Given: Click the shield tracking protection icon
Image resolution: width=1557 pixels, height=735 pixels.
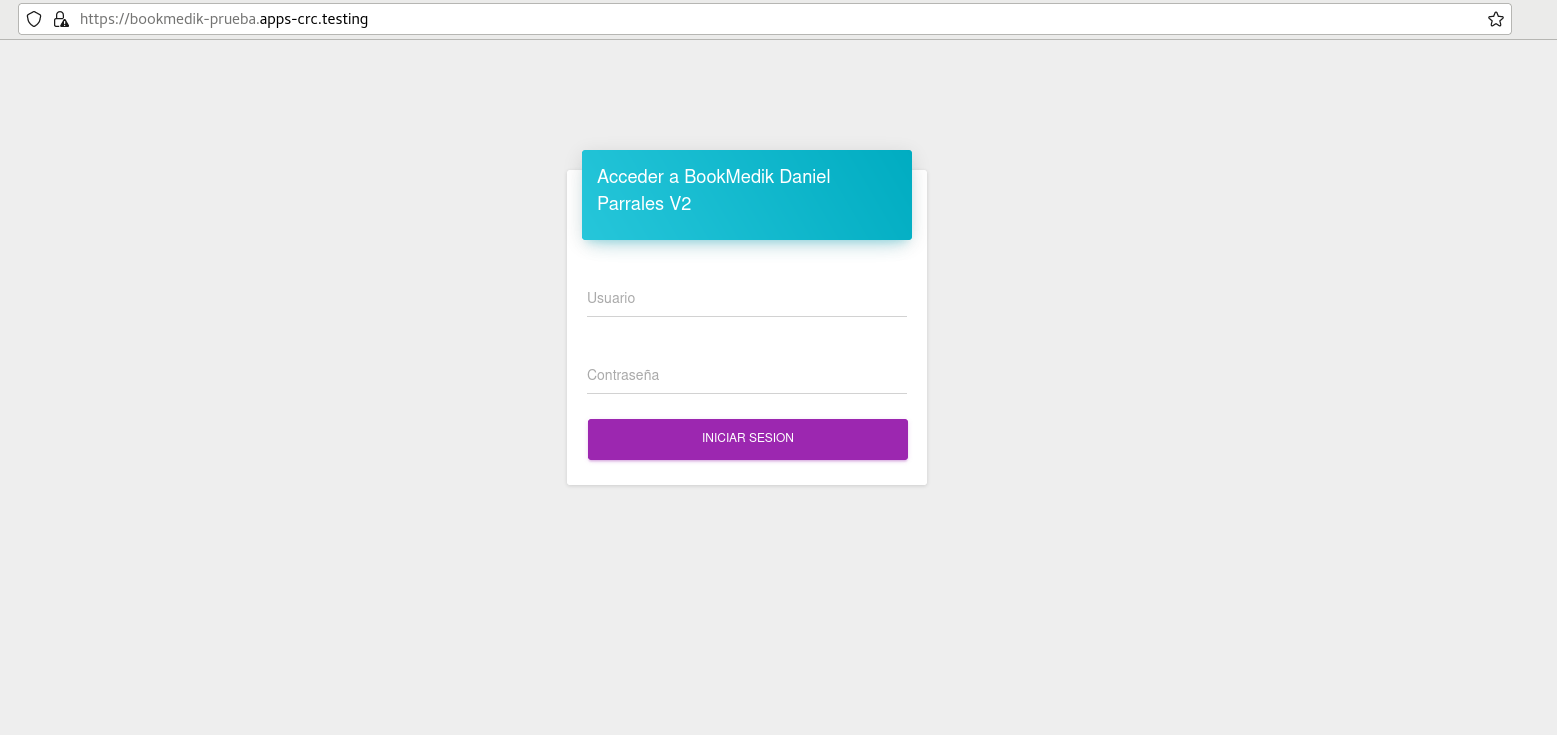Looking at the screenshot, I should point(34,19).
